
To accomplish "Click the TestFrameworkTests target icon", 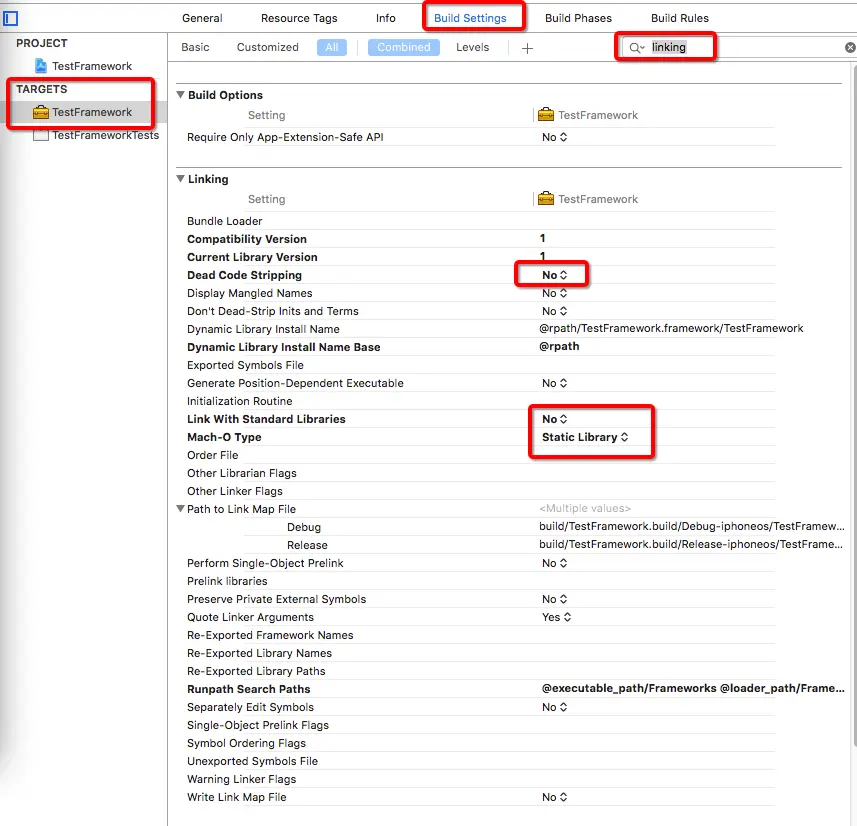I will [x=40, y=136].
